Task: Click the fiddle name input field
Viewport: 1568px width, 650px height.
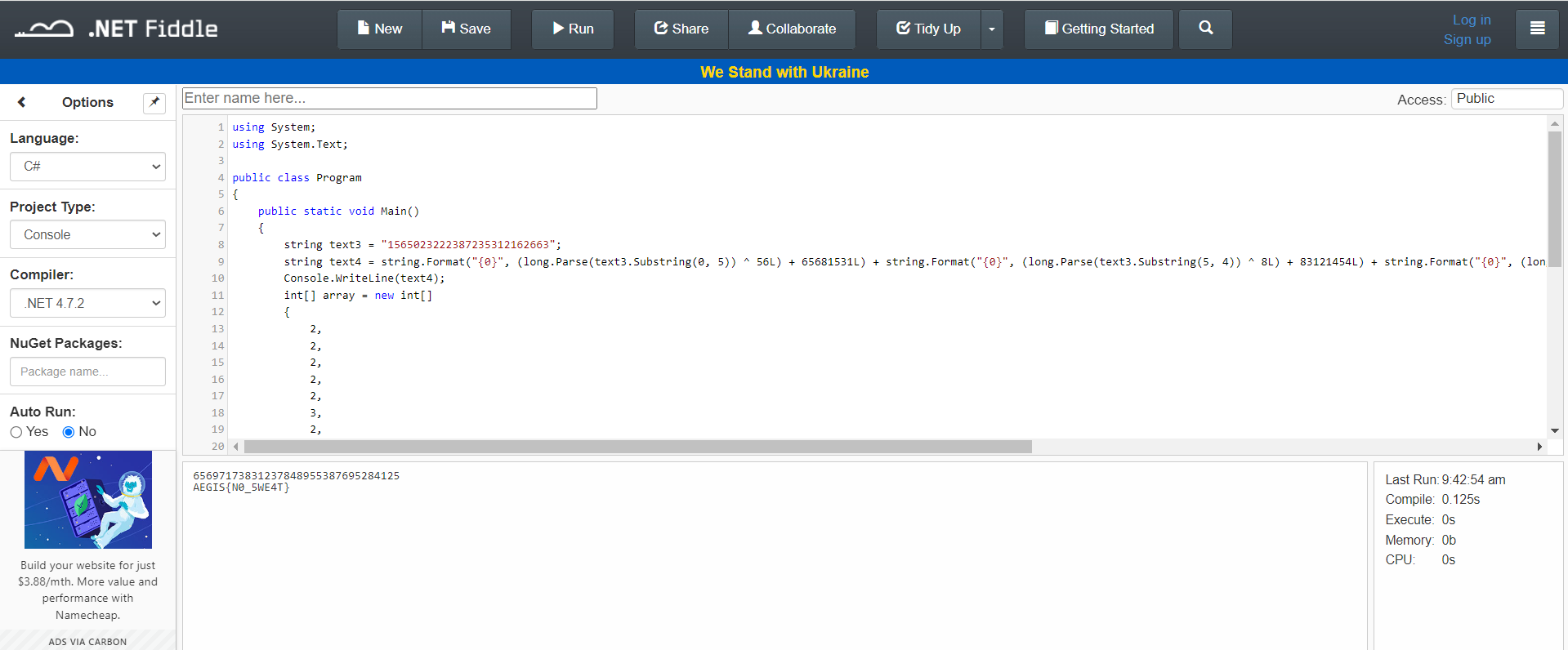Action: click(x=389, y=98)
